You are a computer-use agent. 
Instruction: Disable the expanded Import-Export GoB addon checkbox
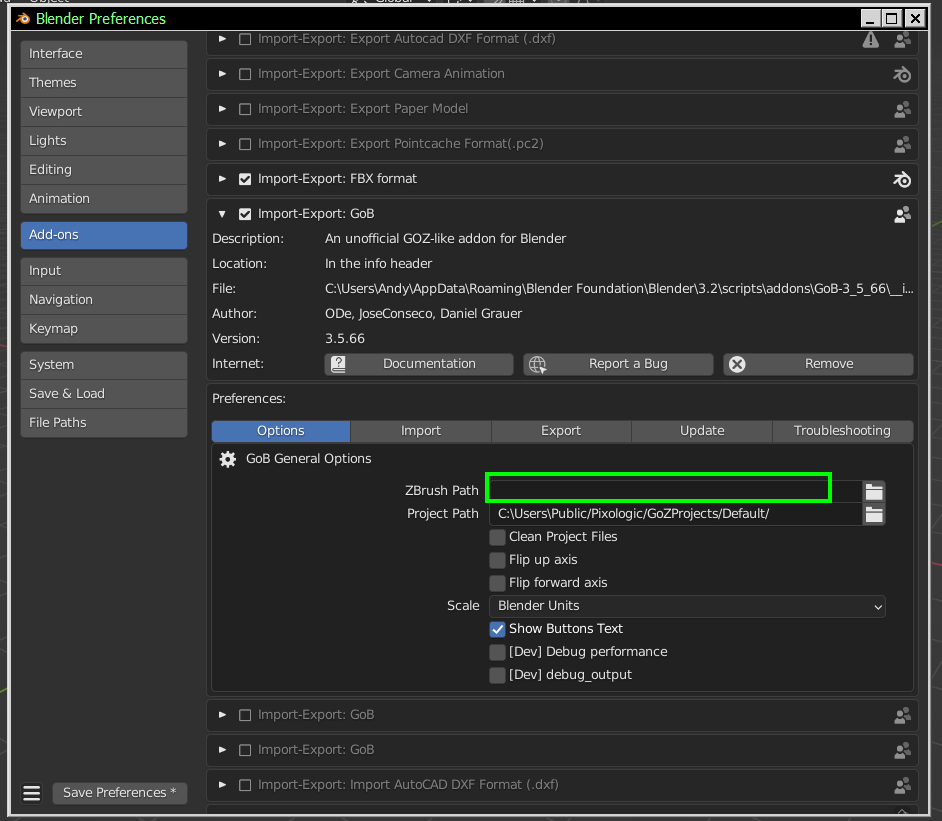tap(245, 214)
